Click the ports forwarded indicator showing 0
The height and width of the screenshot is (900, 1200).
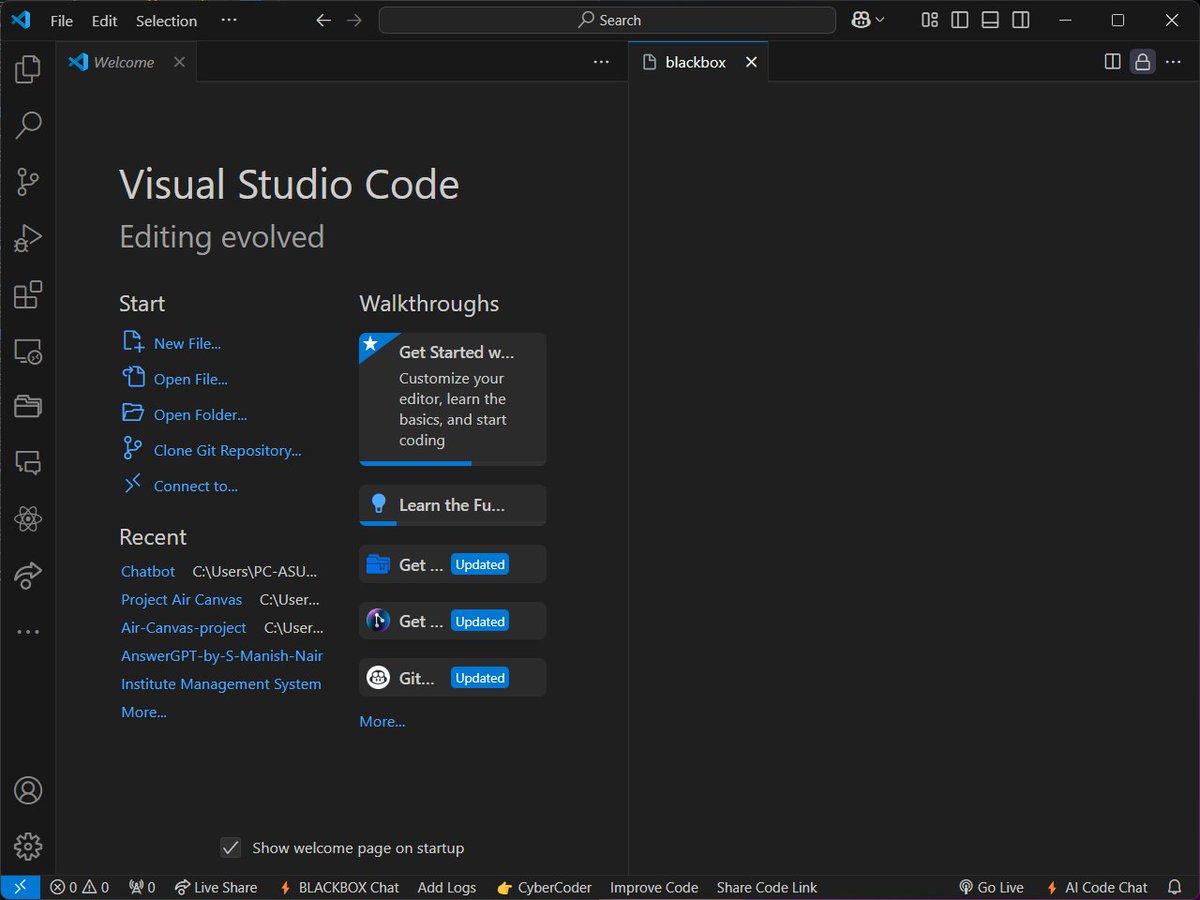[142, 887]
